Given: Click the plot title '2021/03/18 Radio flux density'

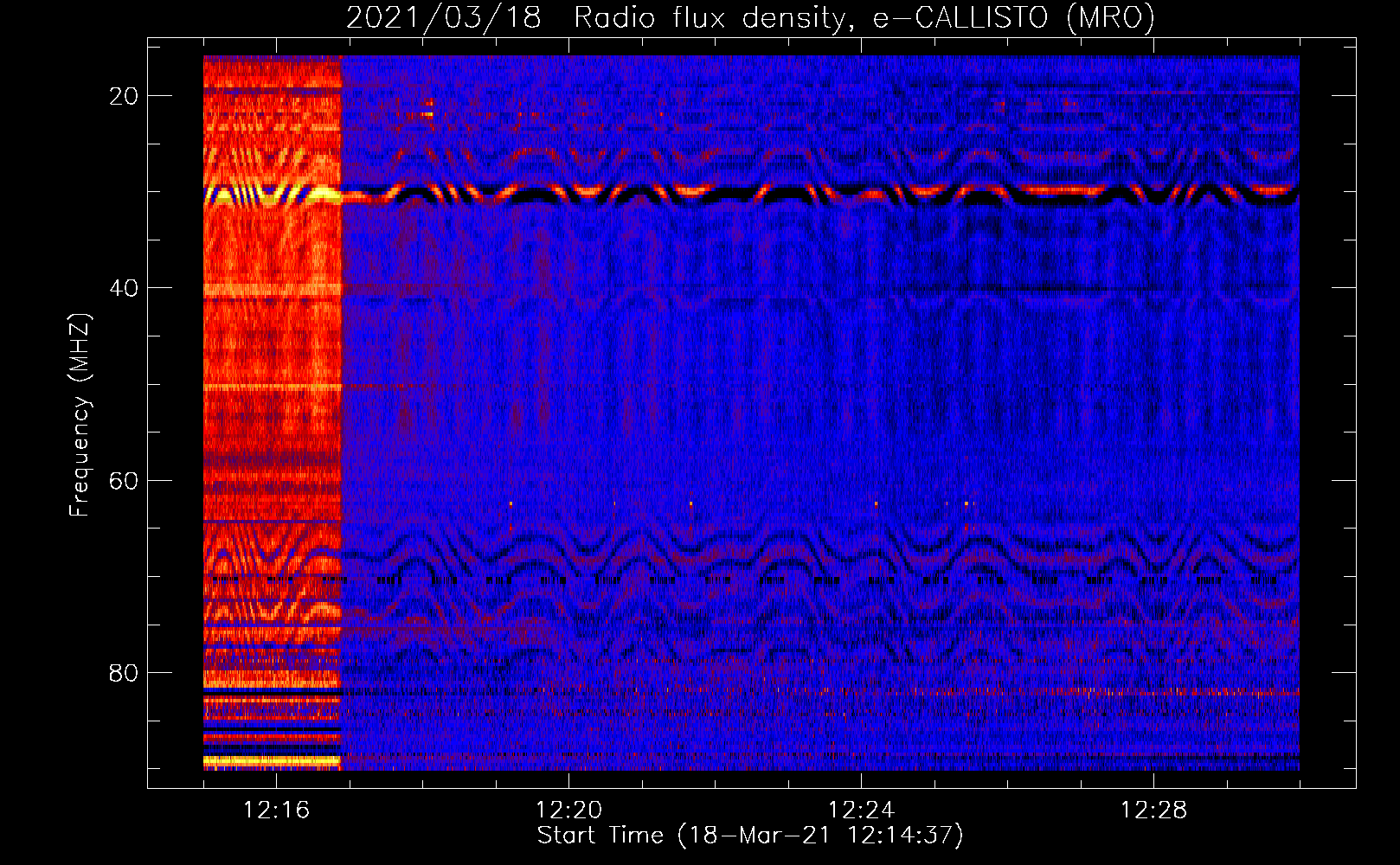Looking at the screenshot, I should (750, 17).
